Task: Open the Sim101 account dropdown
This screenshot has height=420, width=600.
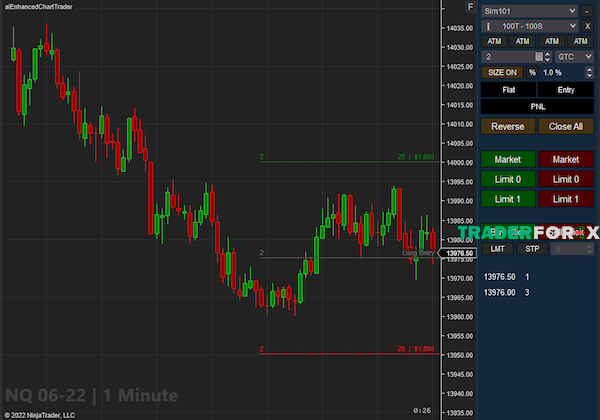Action: click(x=530, y=11)
